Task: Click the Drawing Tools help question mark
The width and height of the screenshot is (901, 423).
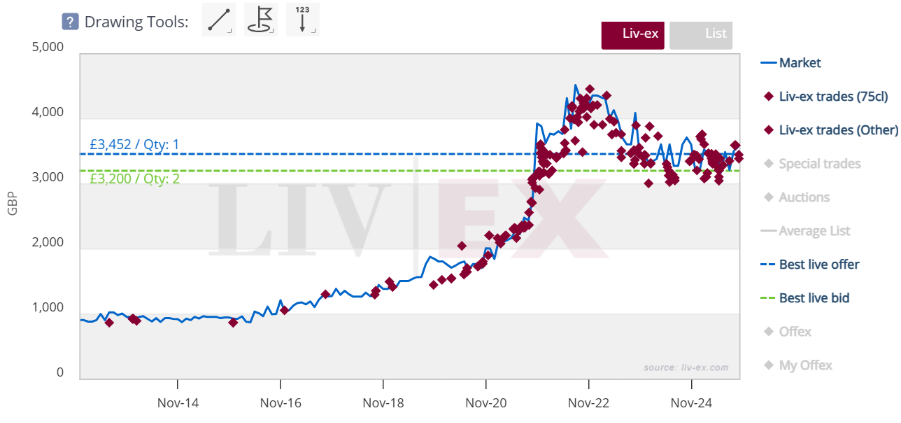Action: click(70, 21)
